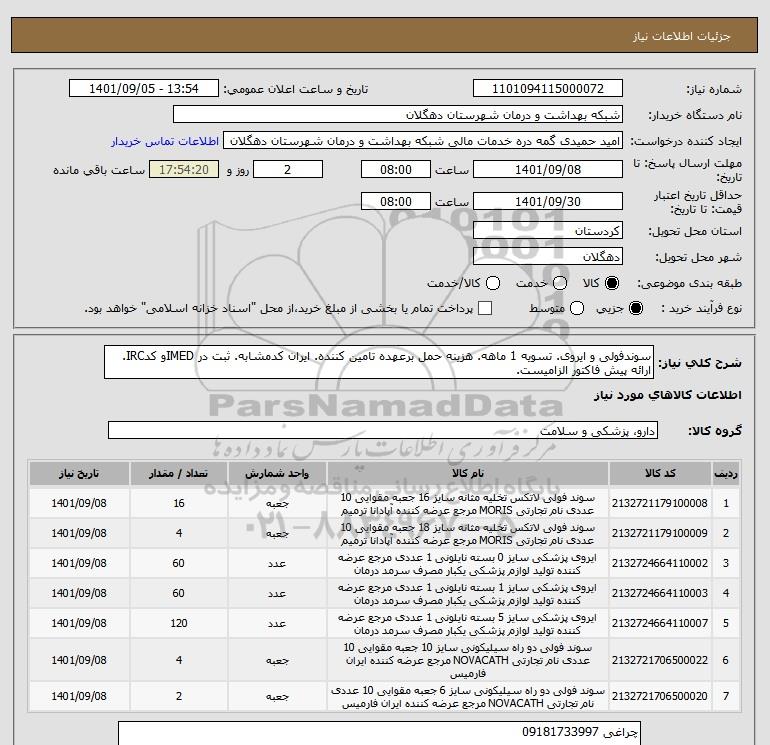Click the requester field امید حمیدی
The height and width of the screenshot is (745, 770).
(x=423, y=140)
